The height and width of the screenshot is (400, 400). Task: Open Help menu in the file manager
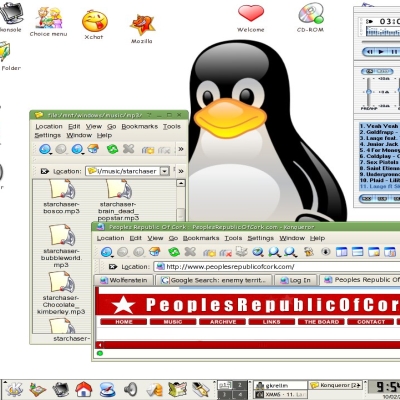104,135
